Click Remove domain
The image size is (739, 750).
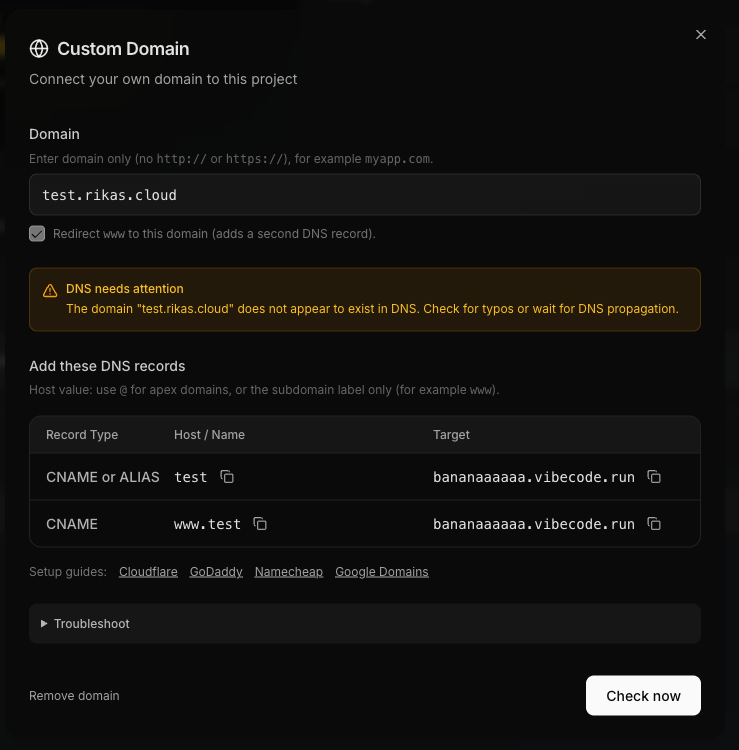click(74, 696)
